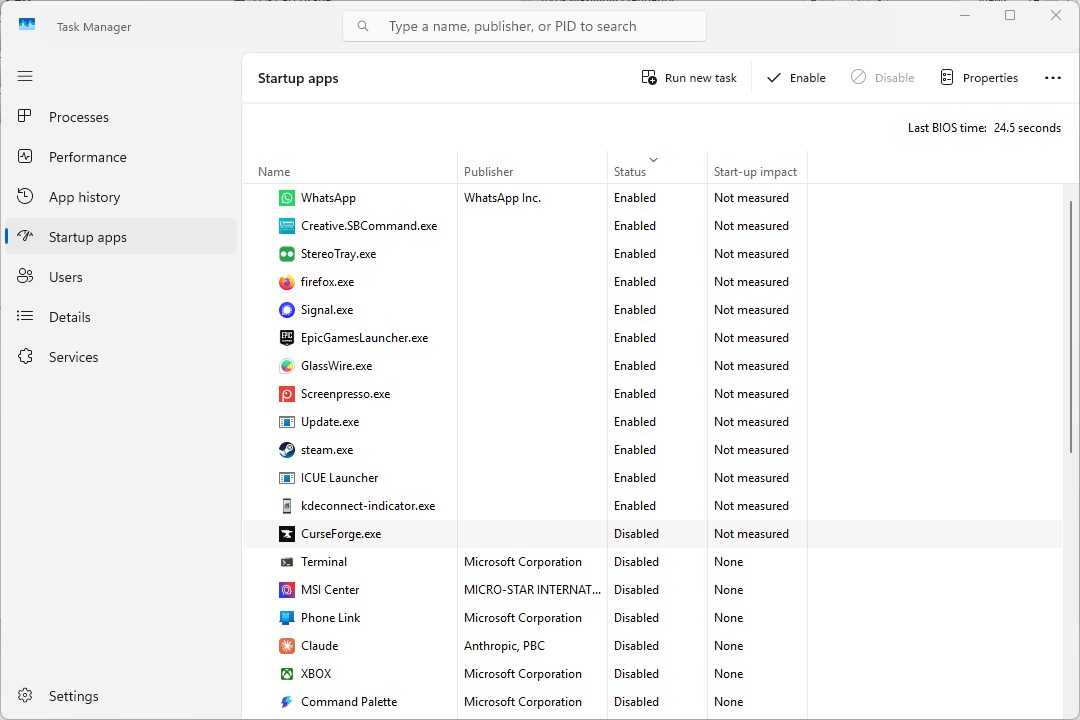Screen dimensions: 1080x720
Task: Click the Command Palette icon
Action: point(287,702)
